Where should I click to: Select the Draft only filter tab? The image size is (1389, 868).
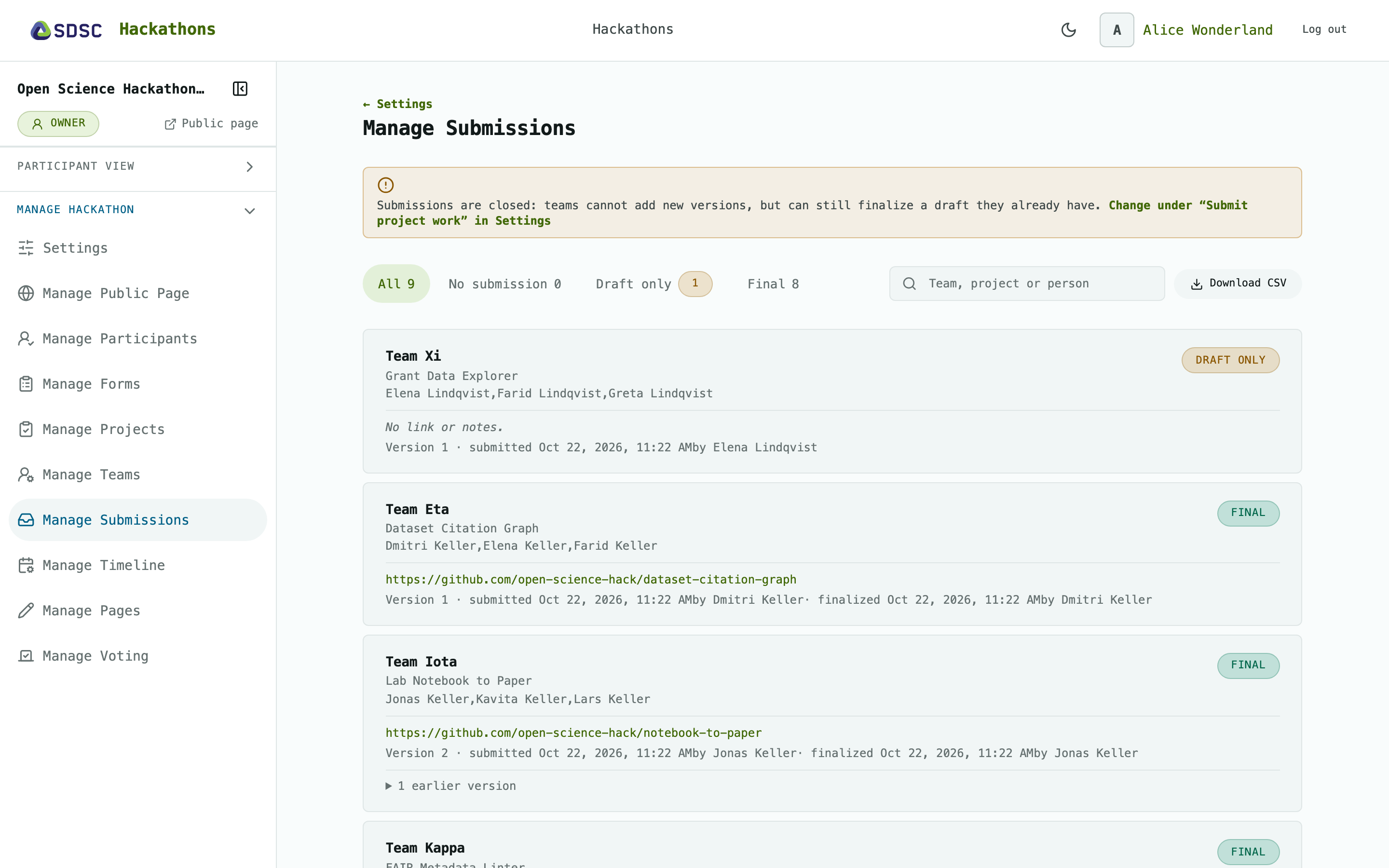[654, 284]
